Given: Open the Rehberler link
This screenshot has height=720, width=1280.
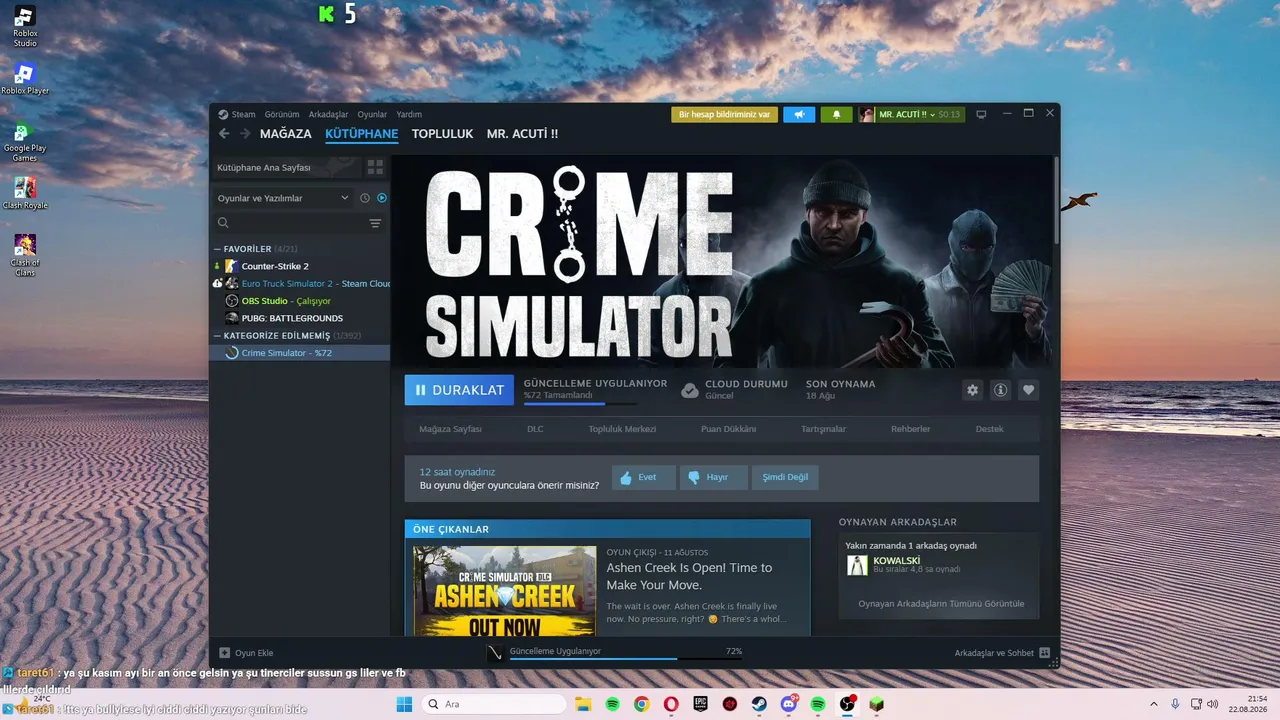Looking at the screenshot, I should pyautogui.click(x=911, y=429).
